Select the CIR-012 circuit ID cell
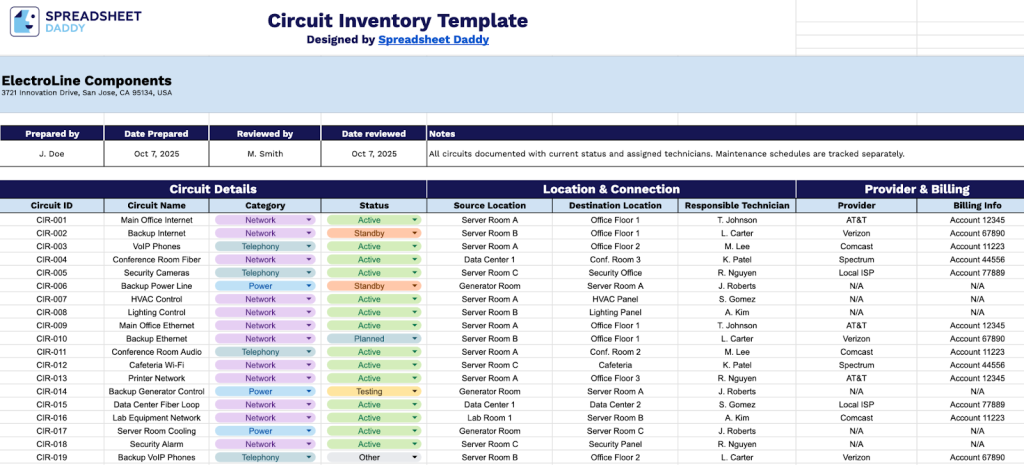Screen dimensions: 1024x465 [51, 365]
